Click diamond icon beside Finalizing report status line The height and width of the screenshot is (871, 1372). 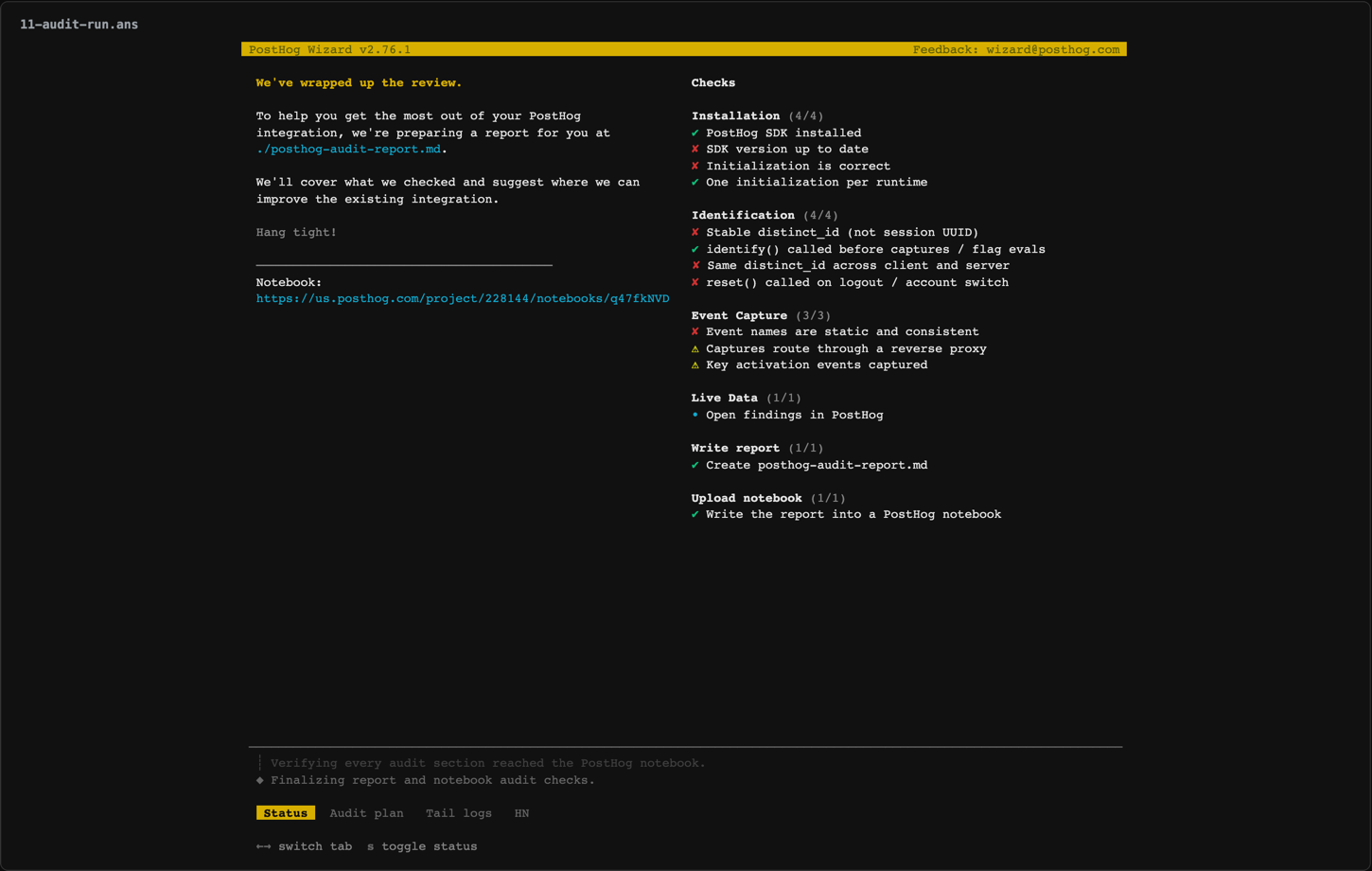[x=260, y=781]
